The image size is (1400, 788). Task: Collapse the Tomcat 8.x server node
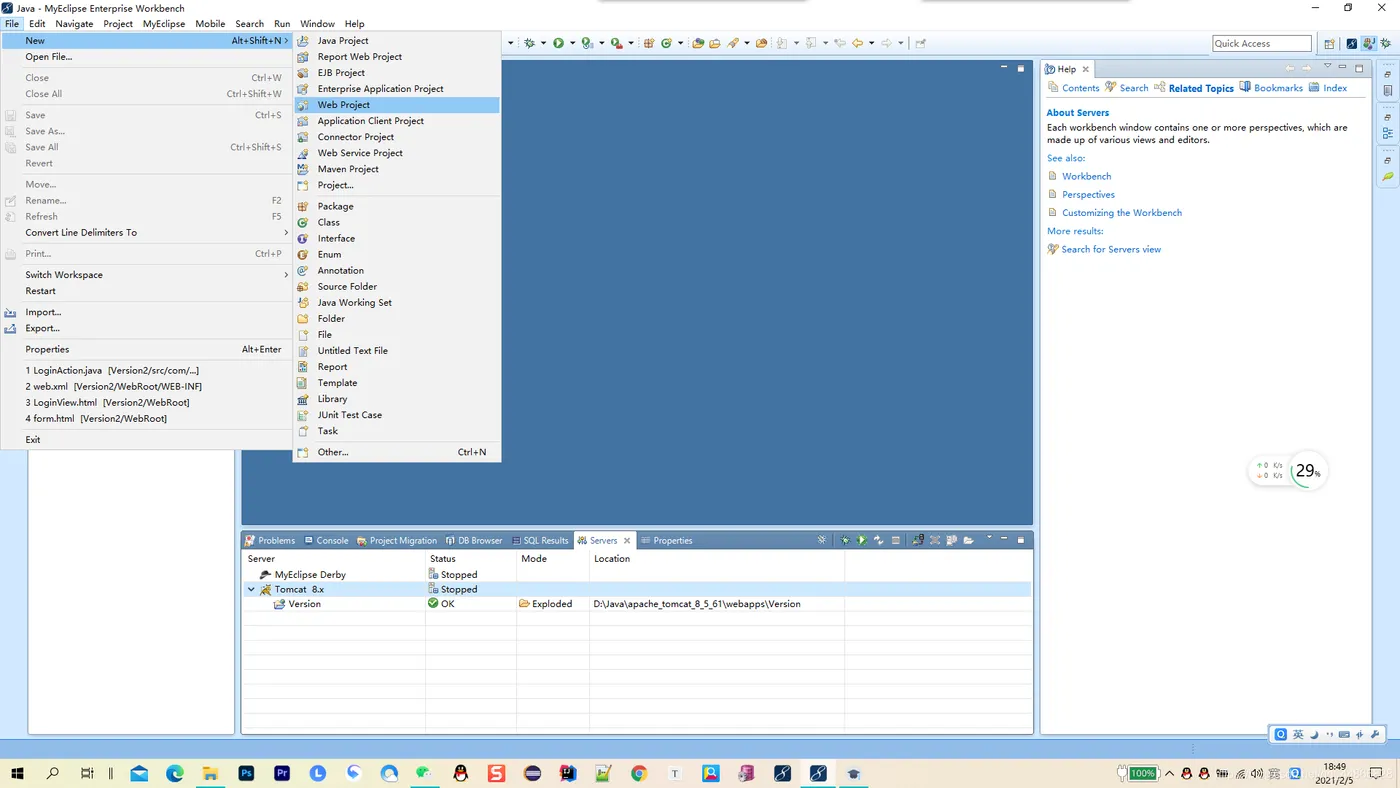251,590
